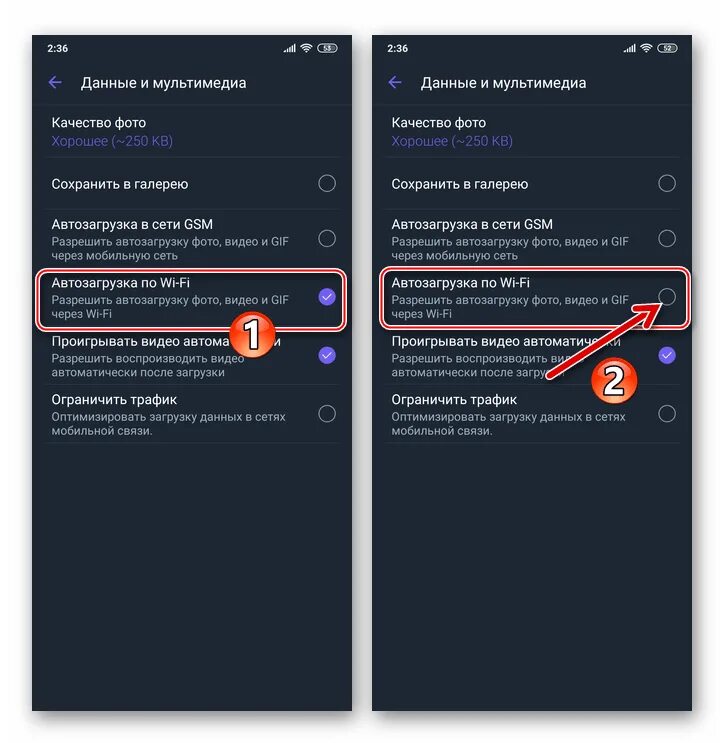Screen dimensions: 724x743
Task: Tap Wi-Fi status icon on left screen
Action: 307,48
